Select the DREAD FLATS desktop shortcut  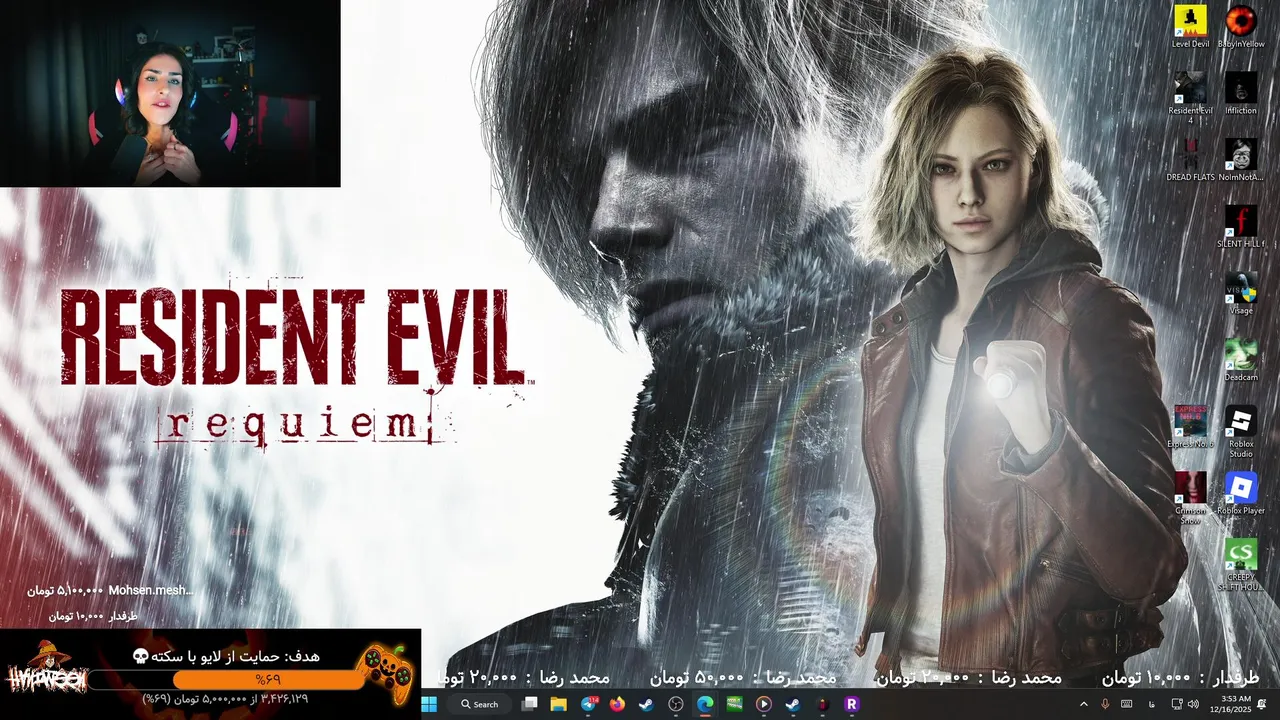tap(1190, 159)
